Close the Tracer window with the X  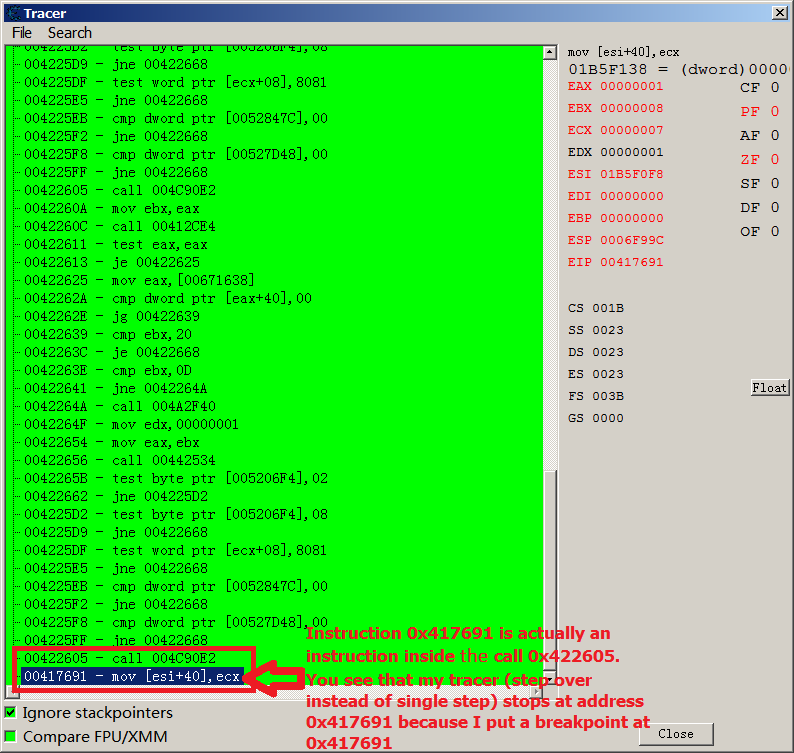pyautogui.click(x=778, y=12)
